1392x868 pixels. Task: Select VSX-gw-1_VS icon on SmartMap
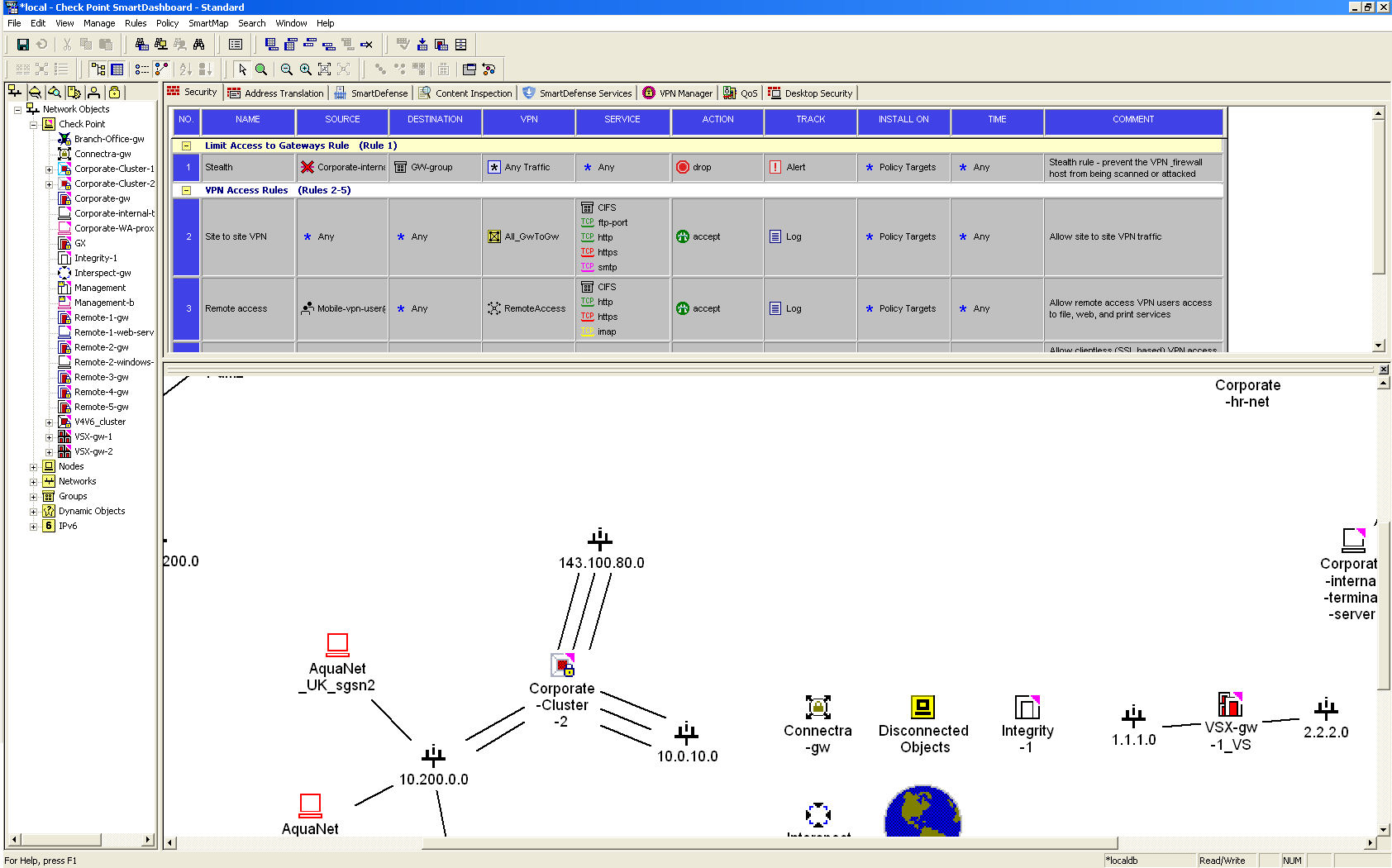[1230, 704]
